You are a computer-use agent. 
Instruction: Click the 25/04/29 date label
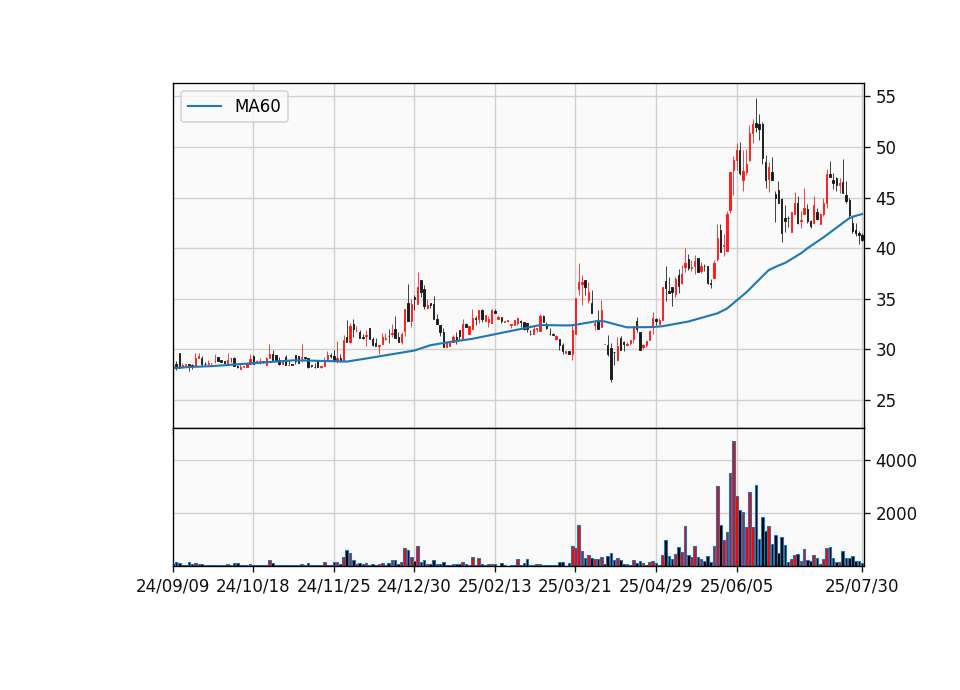pos(656,586)
